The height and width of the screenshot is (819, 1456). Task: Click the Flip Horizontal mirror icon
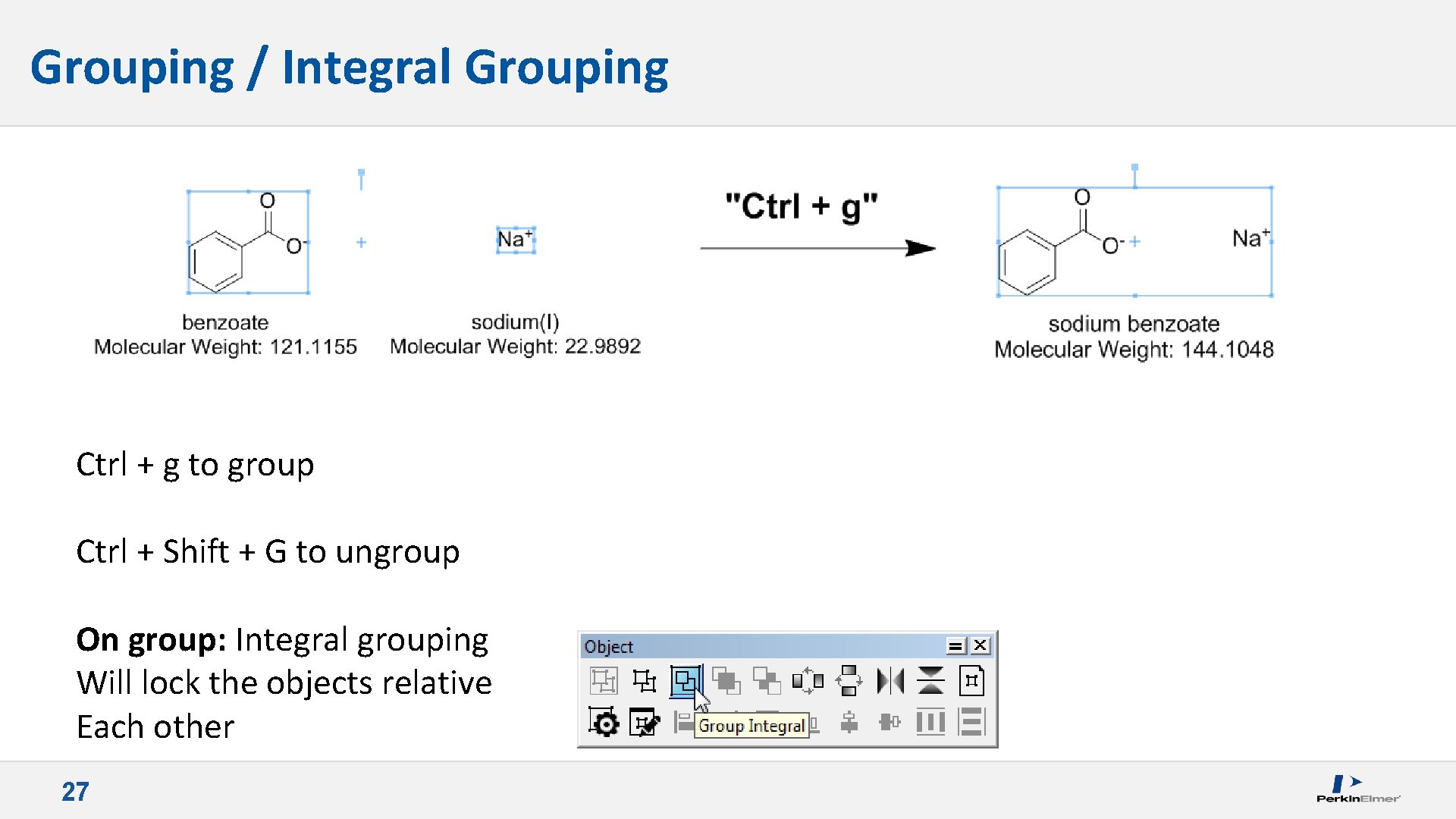tap(890, 681)
